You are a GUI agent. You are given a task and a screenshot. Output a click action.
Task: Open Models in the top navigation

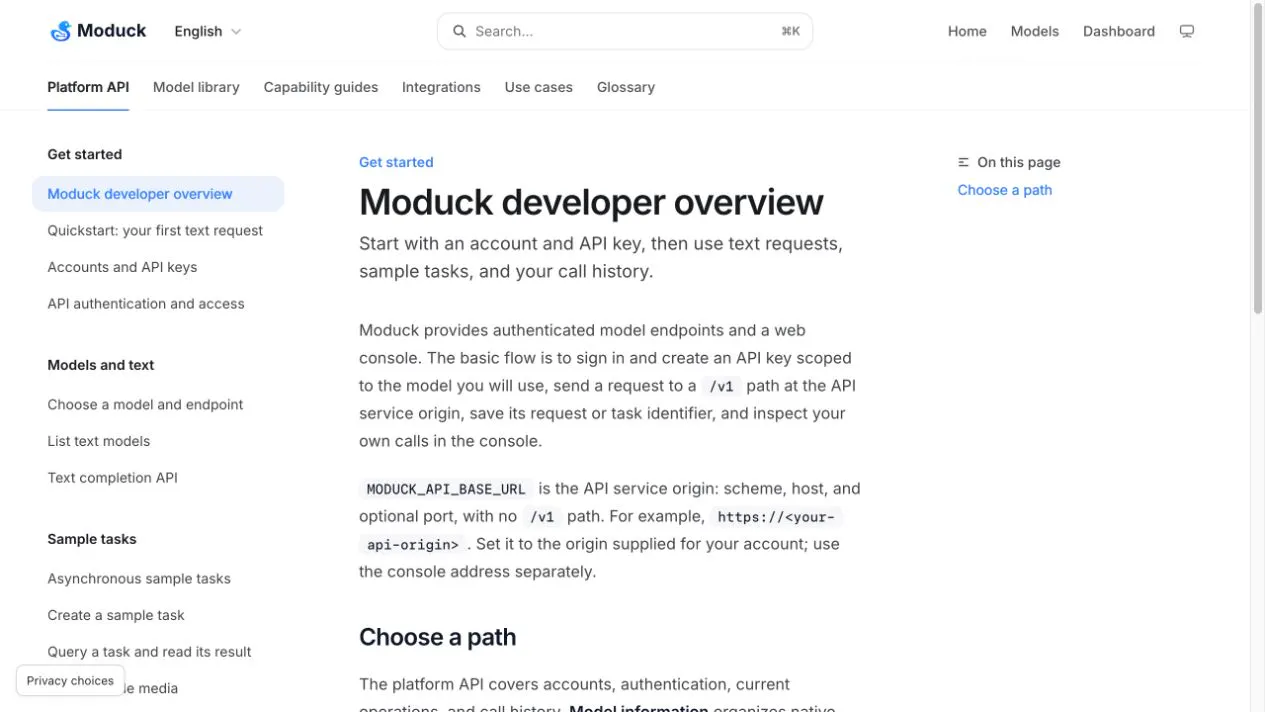click(x=1034, y=31)
